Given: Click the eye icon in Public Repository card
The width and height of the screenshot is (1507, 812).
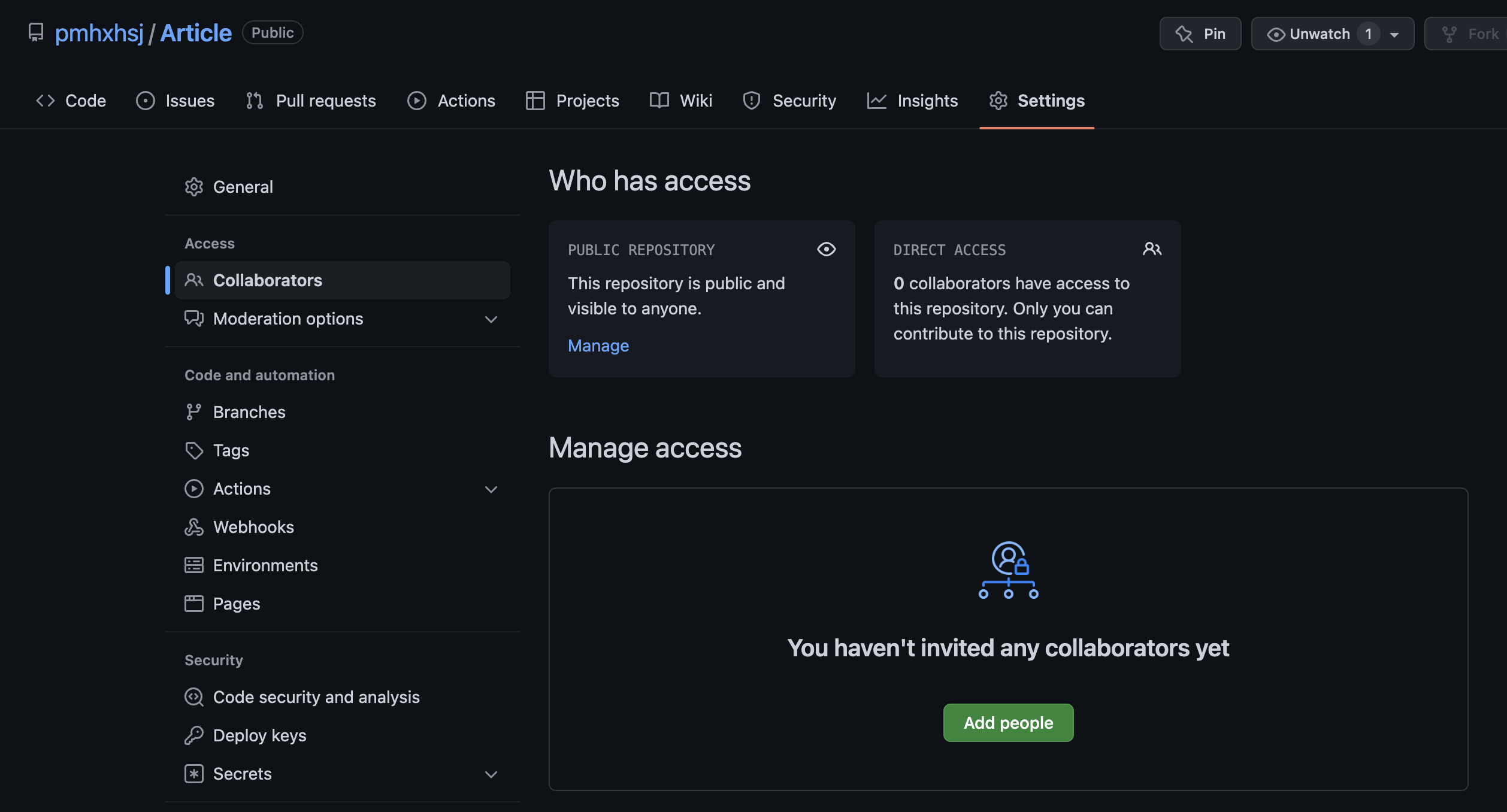Looking at the screenshot, I should [x=826, y=249].
